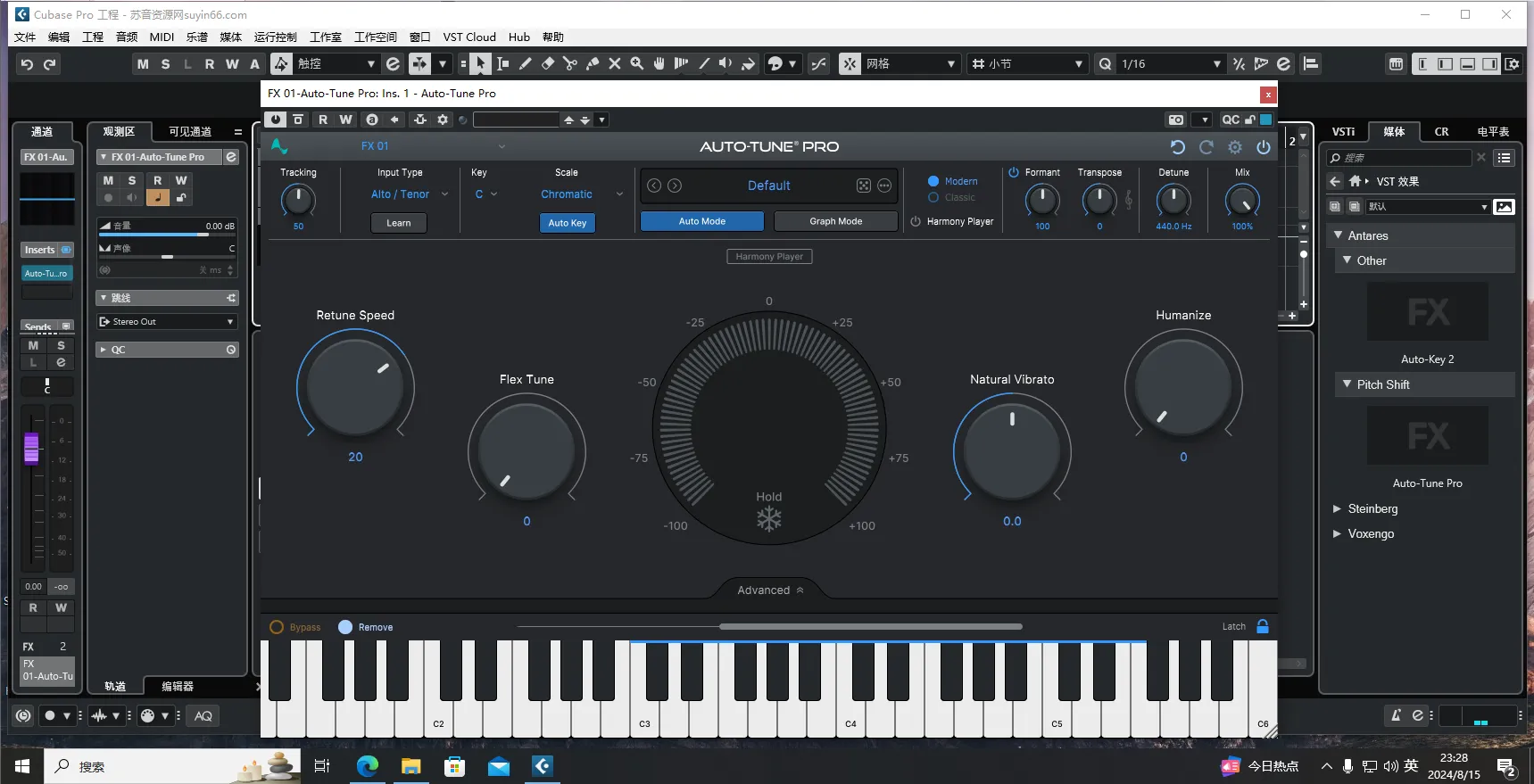Viewport: 1534px width, 784px height.
Task: Collapse the Antares tree node
Action: click(x=1339, y=235)
